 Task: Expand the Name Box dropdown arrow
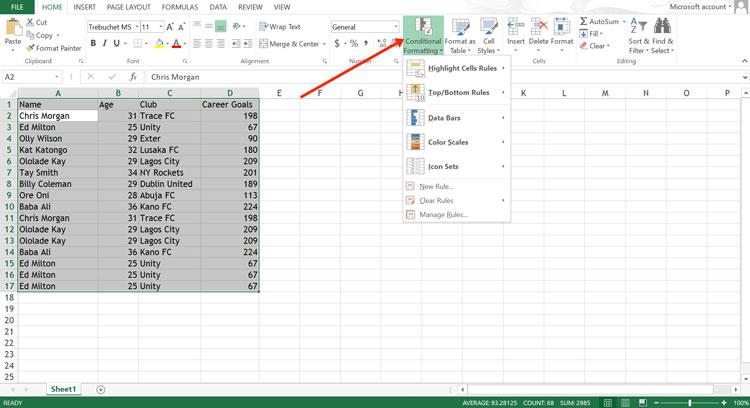click(56, 77)
